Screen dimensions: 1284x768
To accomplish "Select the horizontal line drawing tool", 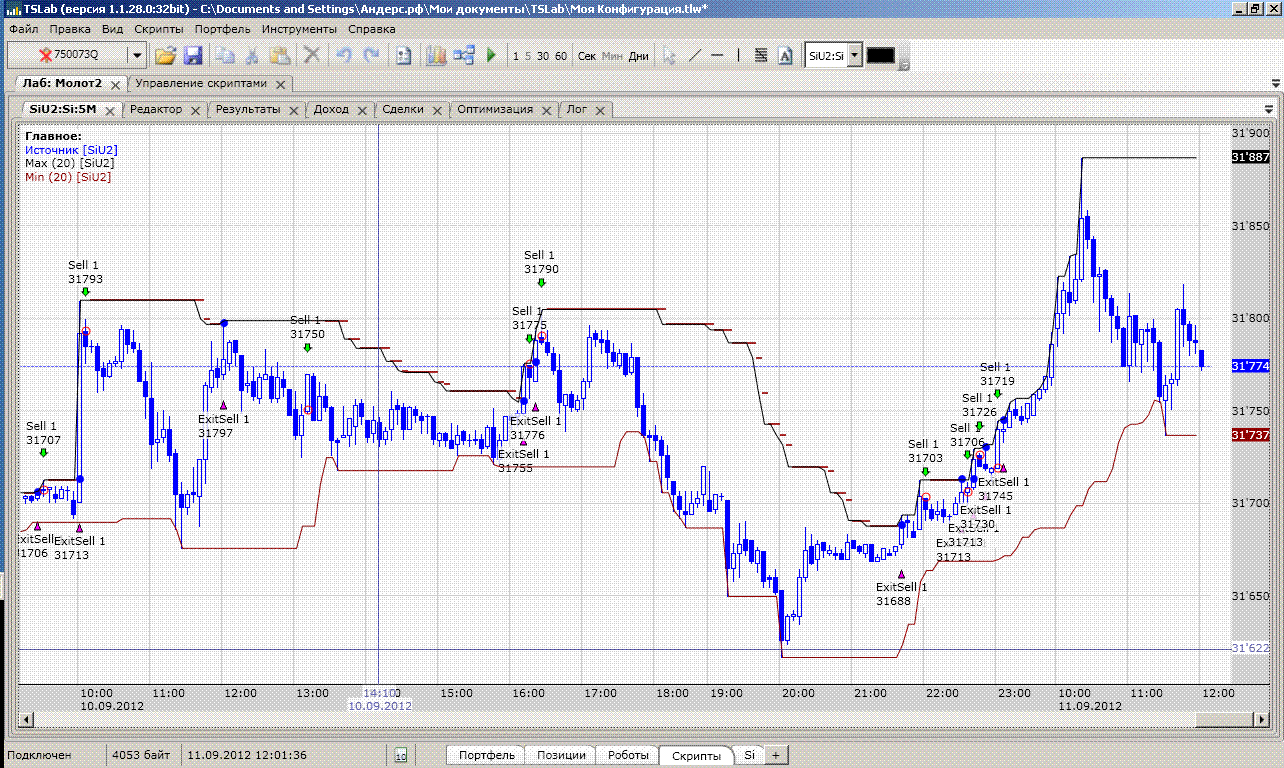I will pos(717,56).
